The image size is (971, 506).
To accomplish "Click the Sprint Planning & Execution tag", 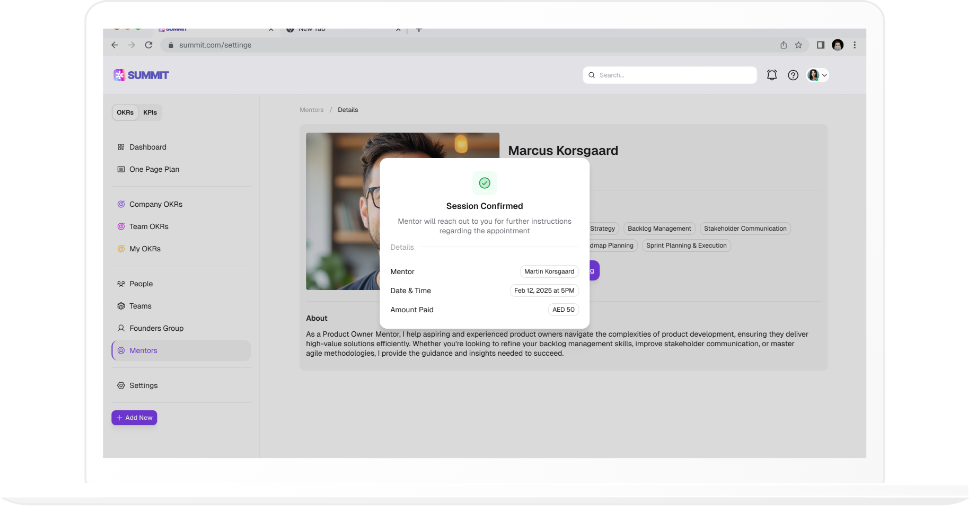I will [686, 246].
